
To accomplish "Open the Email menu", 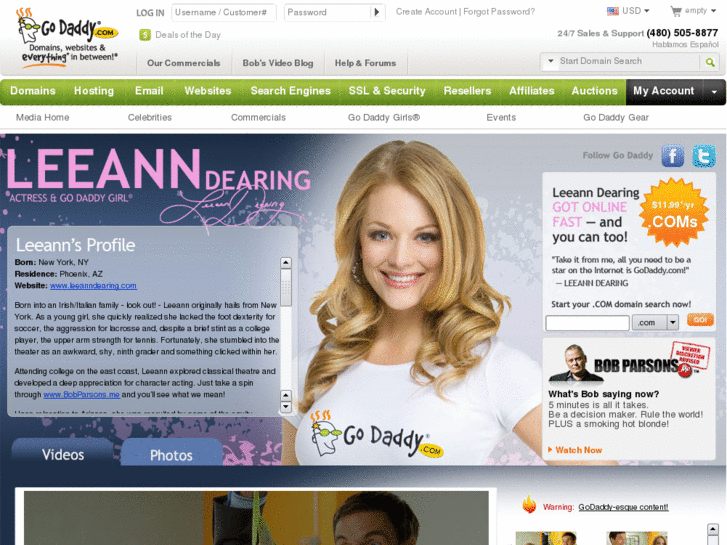I will pos(149,91).
